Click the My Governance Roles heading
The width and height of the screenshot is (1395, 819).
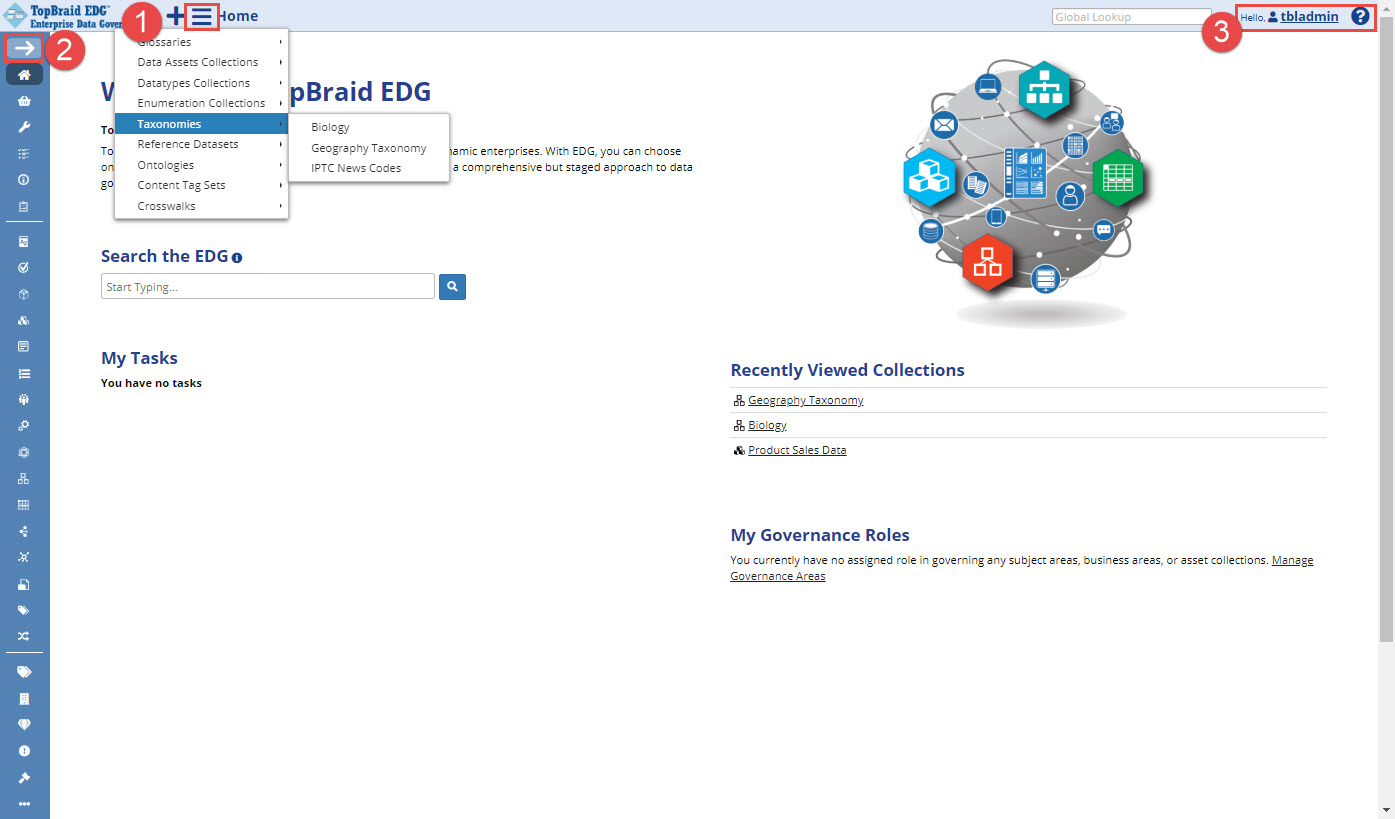tap(820, 535)
